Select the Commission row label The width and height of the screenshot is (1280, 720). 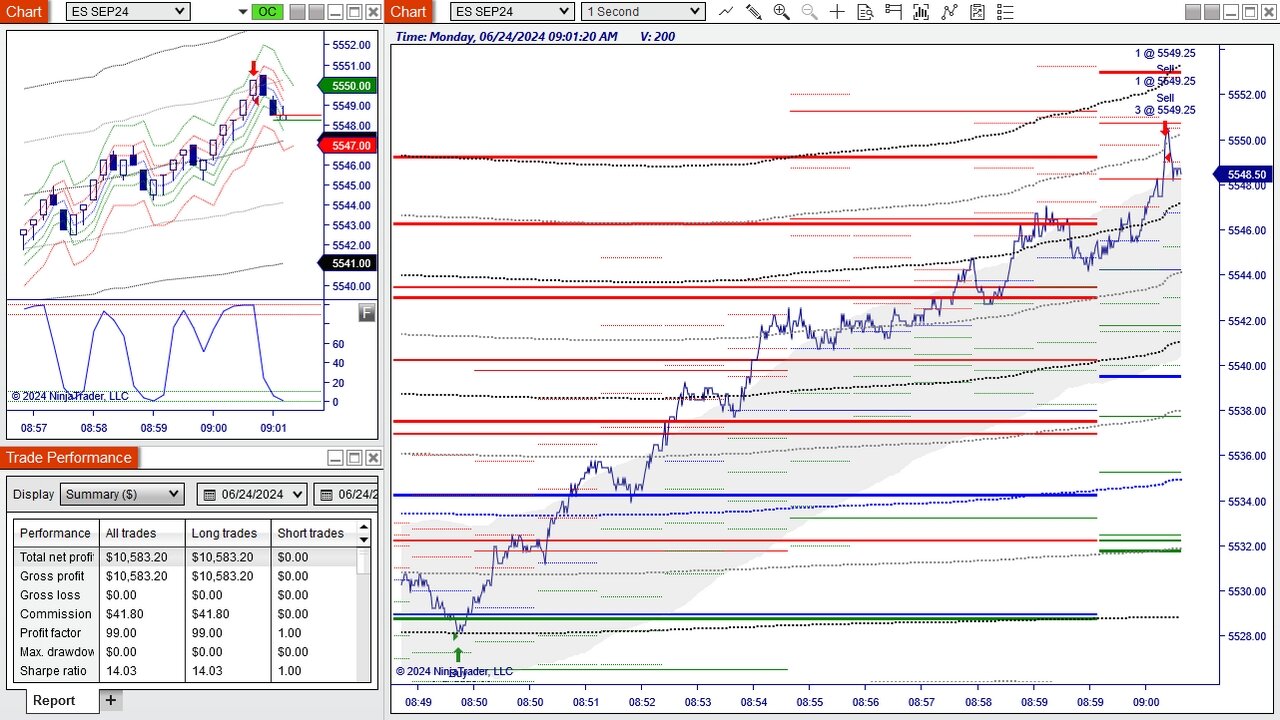click(x=57, y=614)
